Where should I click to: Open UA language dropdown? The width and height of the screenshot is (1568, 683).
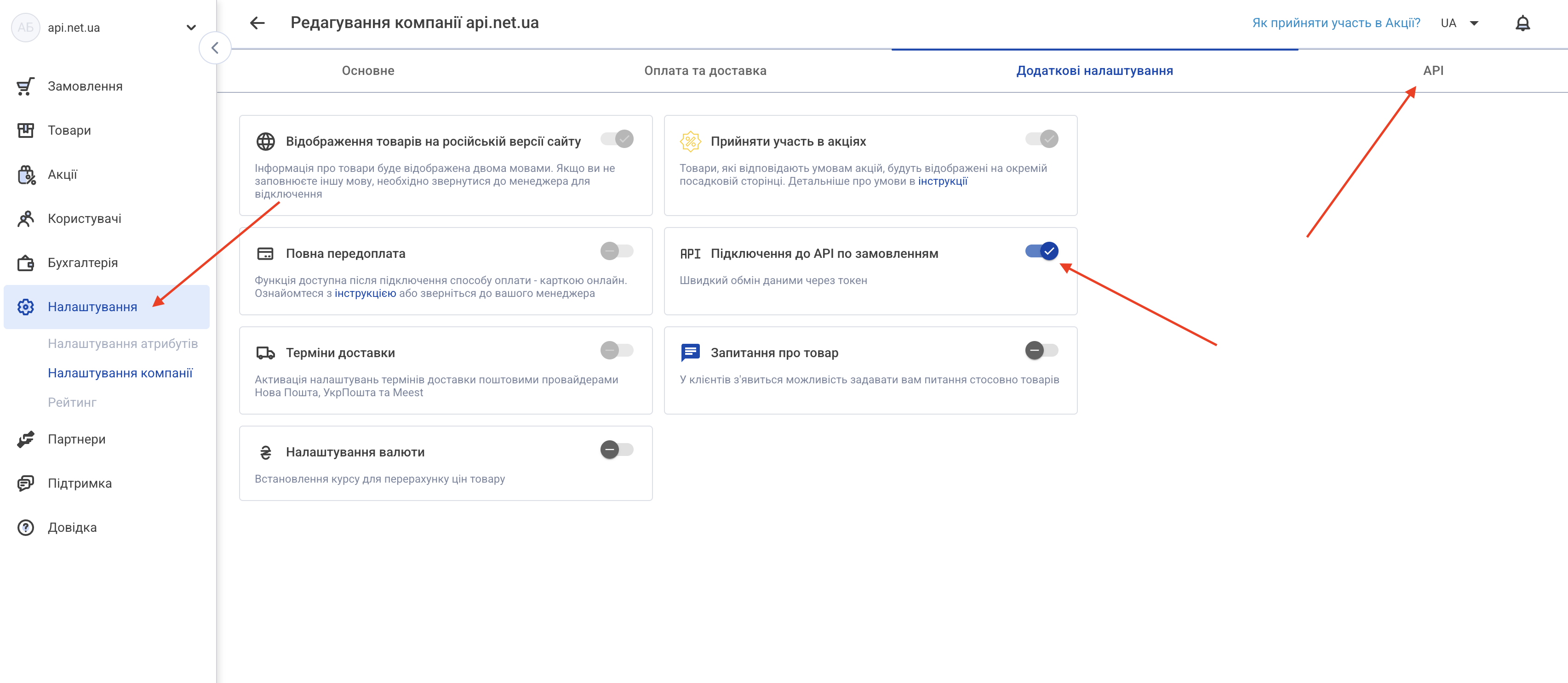pos(1459,23)
